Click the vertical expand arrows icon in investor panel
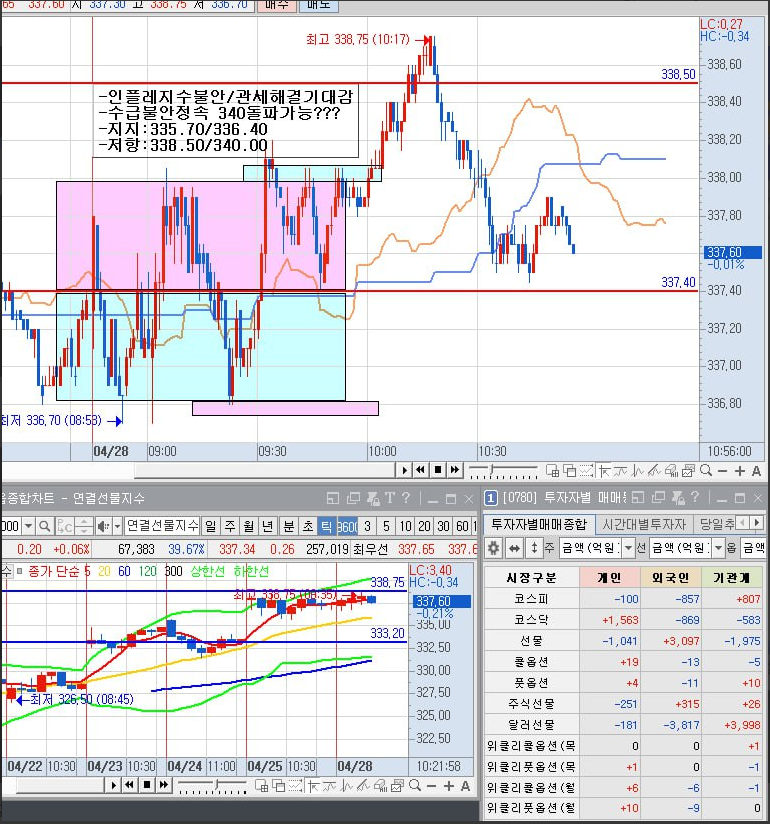Image resolution: width=770 pixels, height=824 pixels. click(x=534, y=548)
